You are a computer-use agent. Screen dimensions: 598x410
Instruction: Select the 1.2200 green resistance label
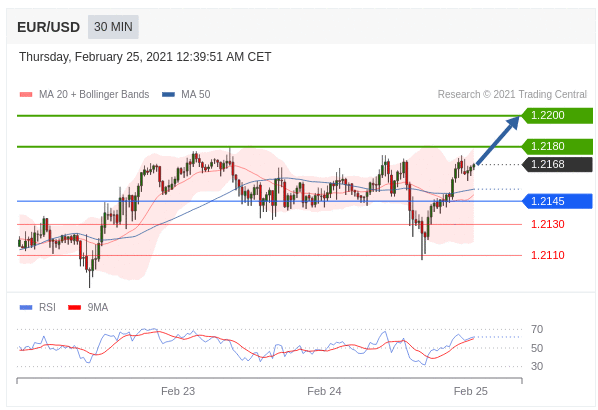coord(557,115)
